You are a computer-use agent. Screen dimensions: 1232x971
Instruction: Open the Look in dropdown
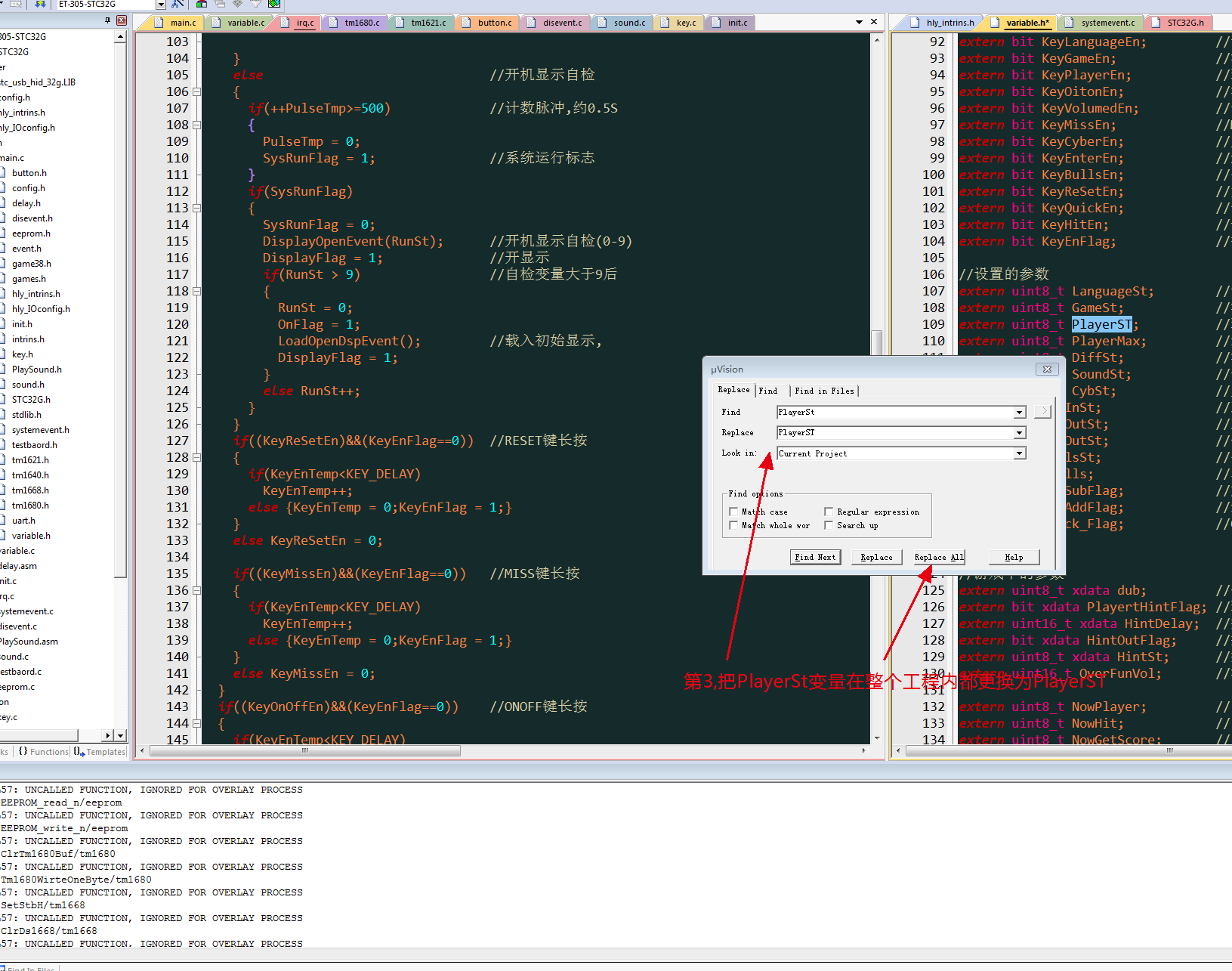(x=1020, y=453)
